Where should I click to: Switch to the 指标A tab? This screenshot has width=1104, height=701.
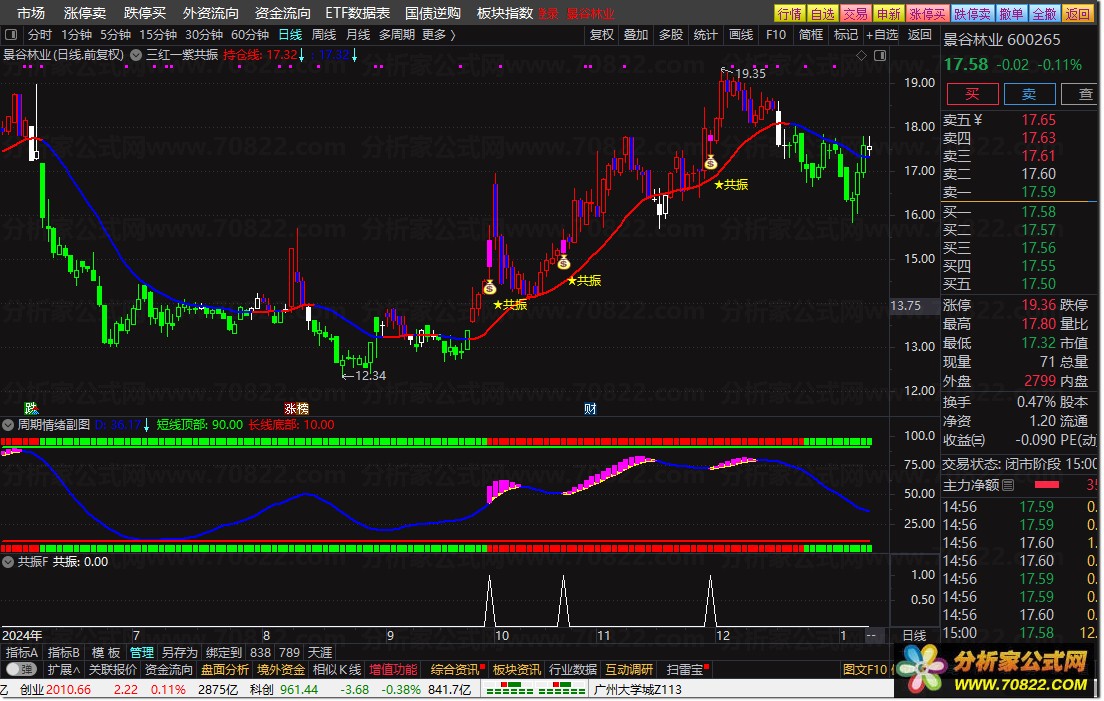[22, 652]
